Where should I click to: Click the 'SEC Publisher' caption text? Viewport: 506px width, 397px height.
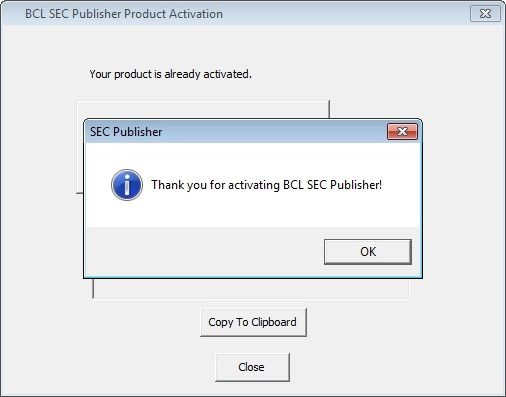coord(126,132)
